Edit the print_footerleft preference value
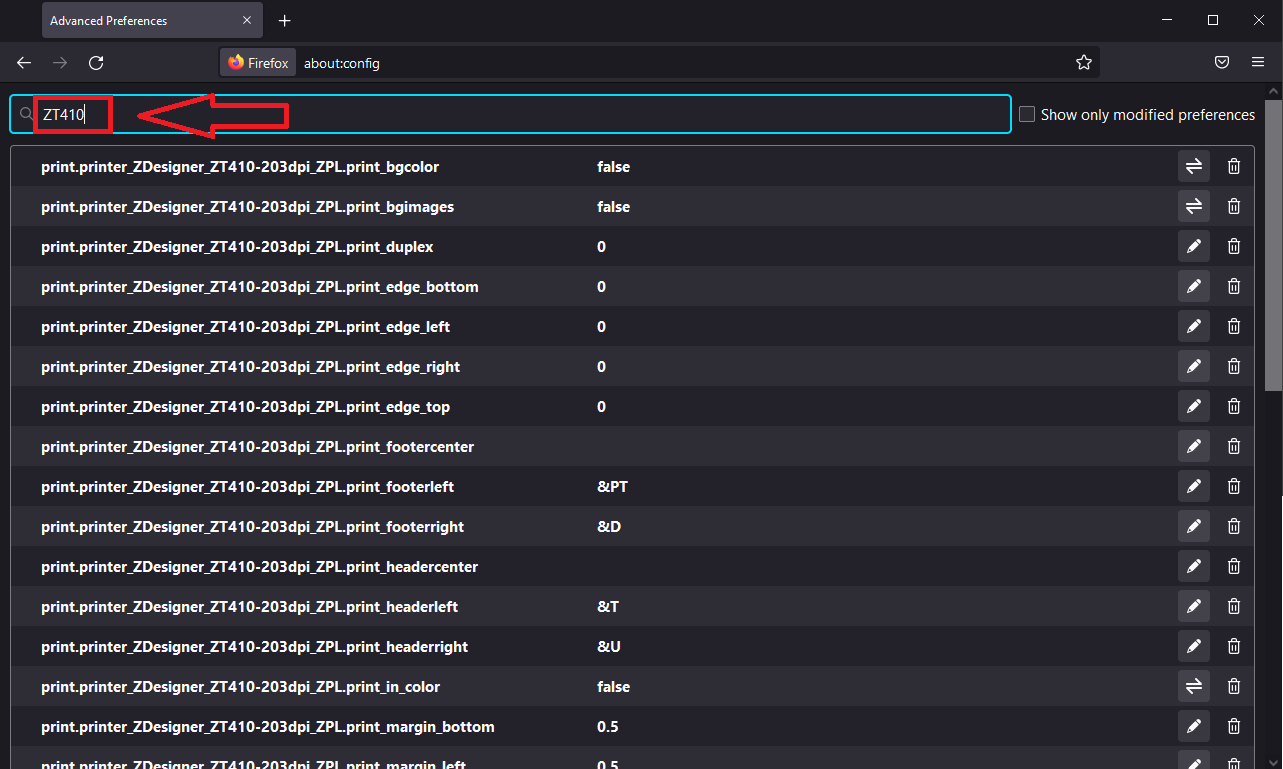 point(1193,486)
